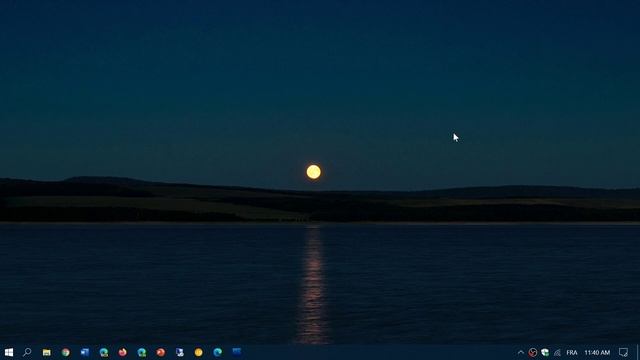Open the Windows Start menu
This screenshot has width=640, height=360.
(x=9, y=352)
